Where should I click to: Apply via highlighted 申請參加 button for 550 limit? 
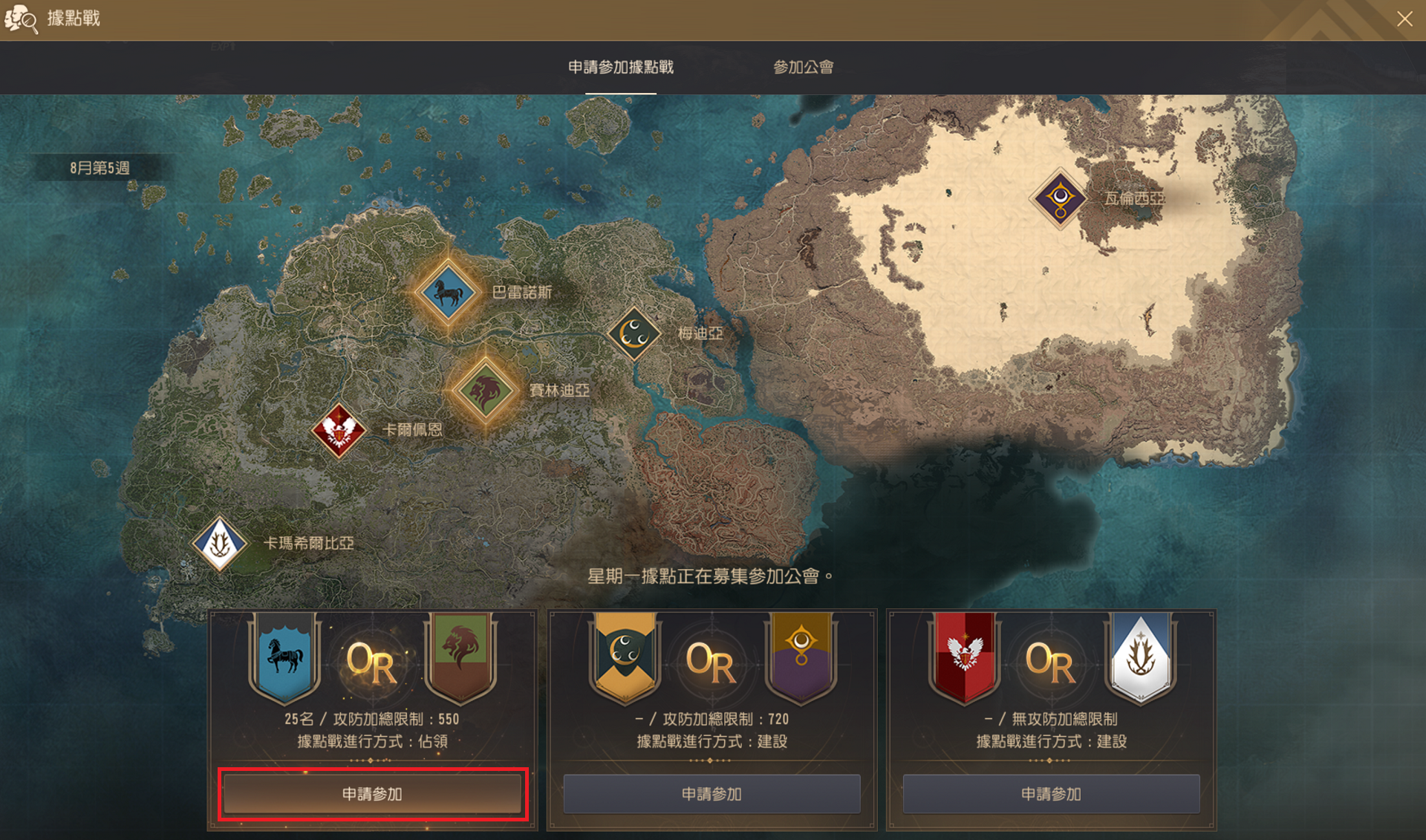(x=373, y=794)
